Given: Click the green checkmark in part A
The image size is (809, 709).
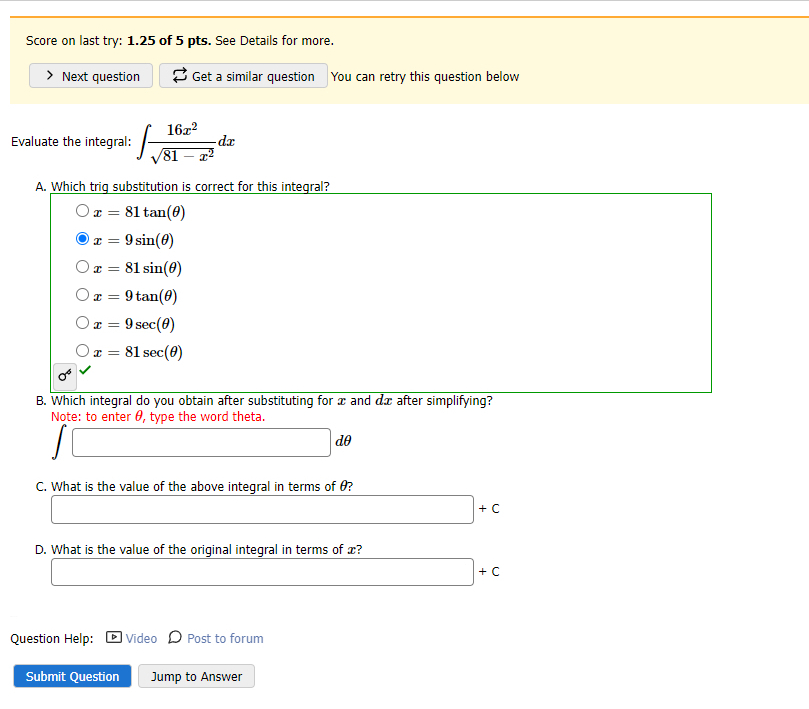Looking at the screenshot, I should [83, 370].
